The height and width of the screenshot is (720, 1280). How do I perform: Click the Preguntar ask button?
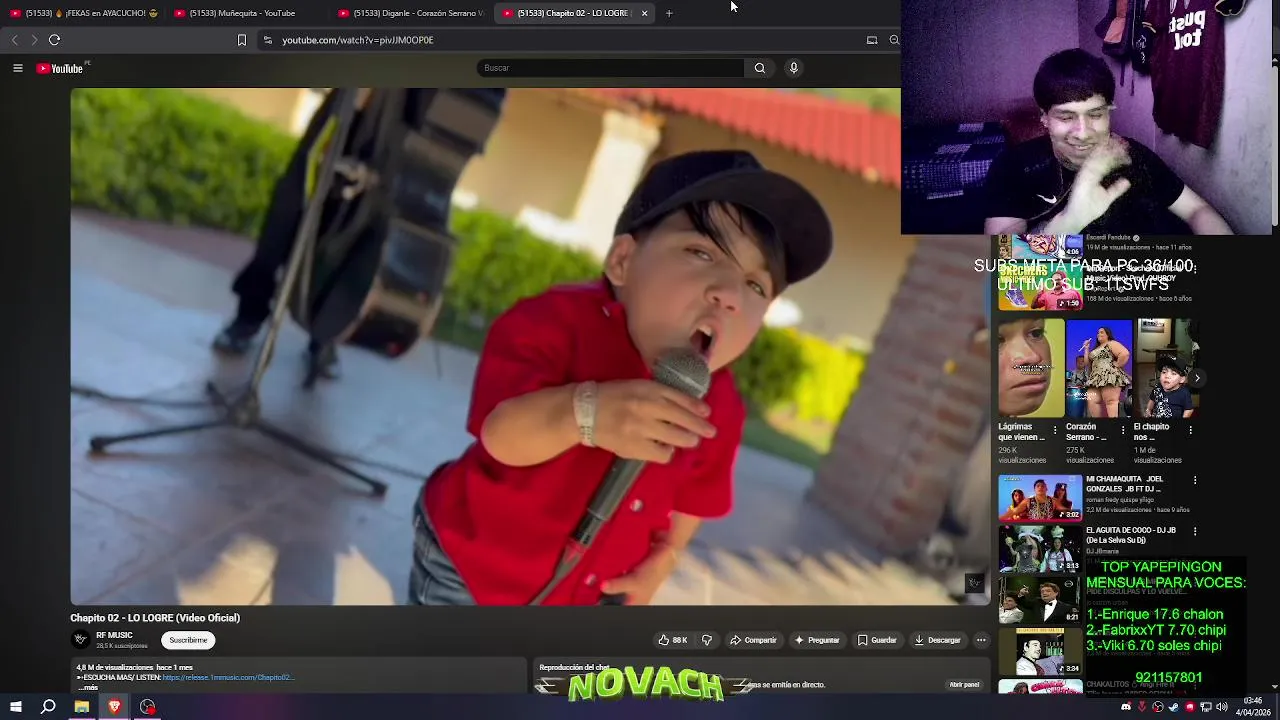click(817, 640)
